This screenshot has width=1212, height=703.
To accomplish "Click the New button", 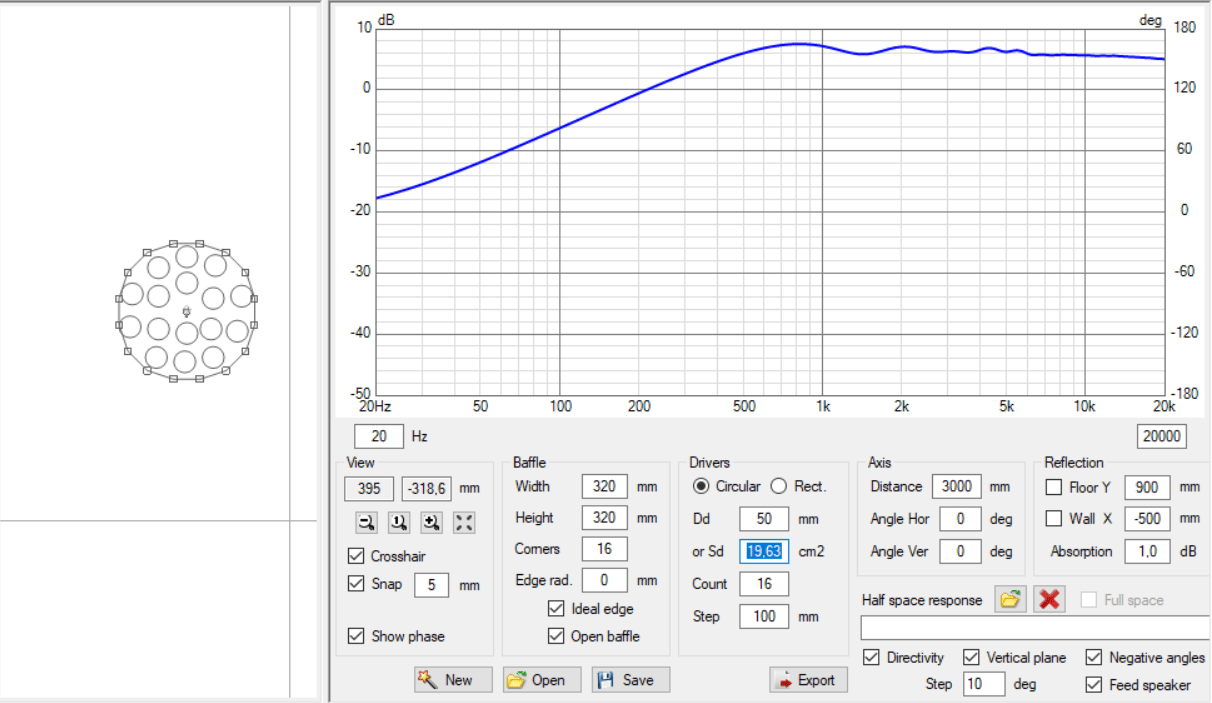I will [x=453, y=680].
